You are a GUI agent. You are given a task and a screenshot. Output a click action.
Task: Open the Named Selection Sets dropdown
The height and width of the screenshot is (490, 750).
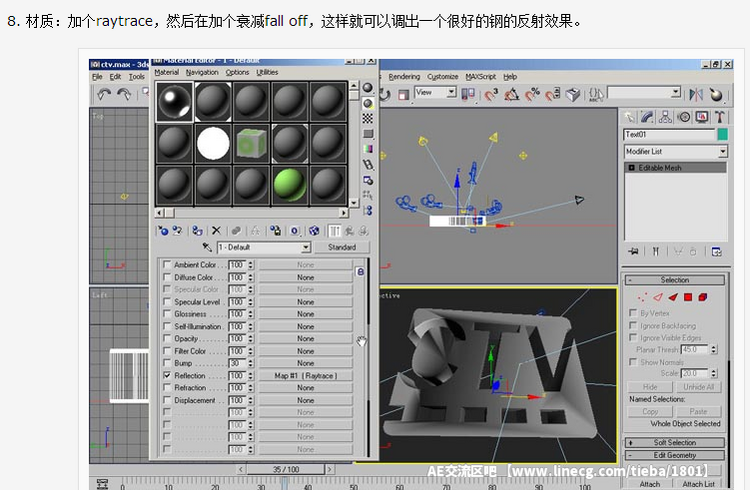(x=644, y=92)
